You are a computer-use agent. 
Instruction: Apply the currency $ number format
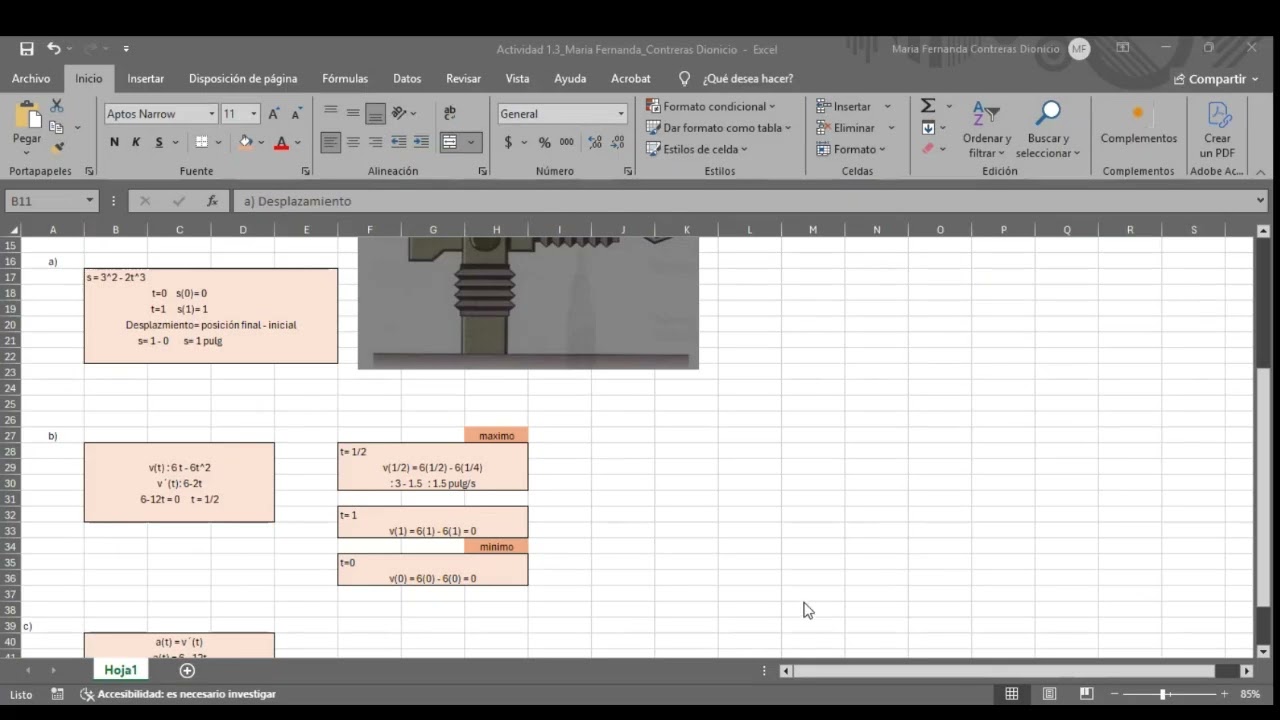(508, 142)
